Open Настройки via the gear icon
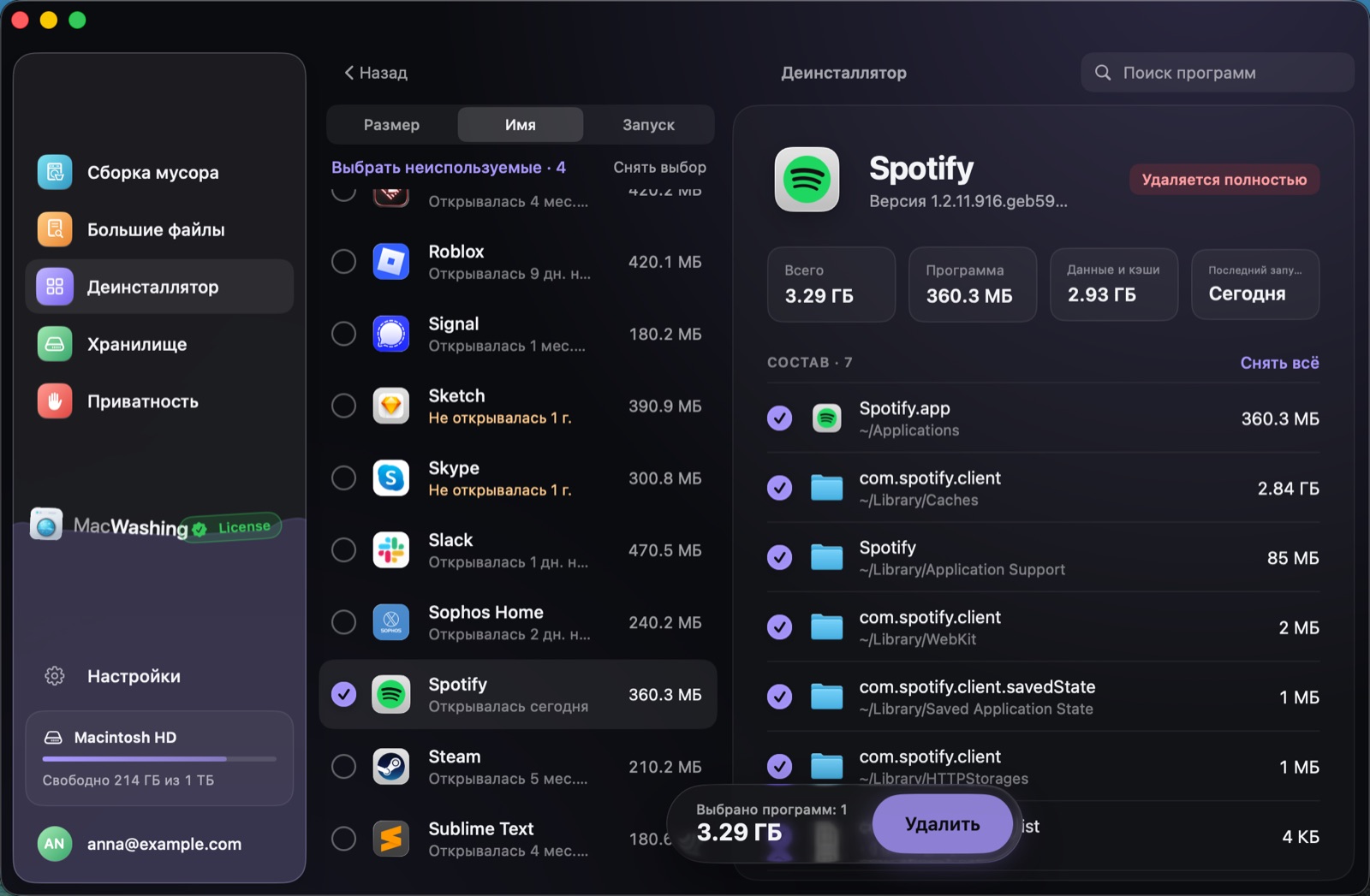 [x=55, y=676]
